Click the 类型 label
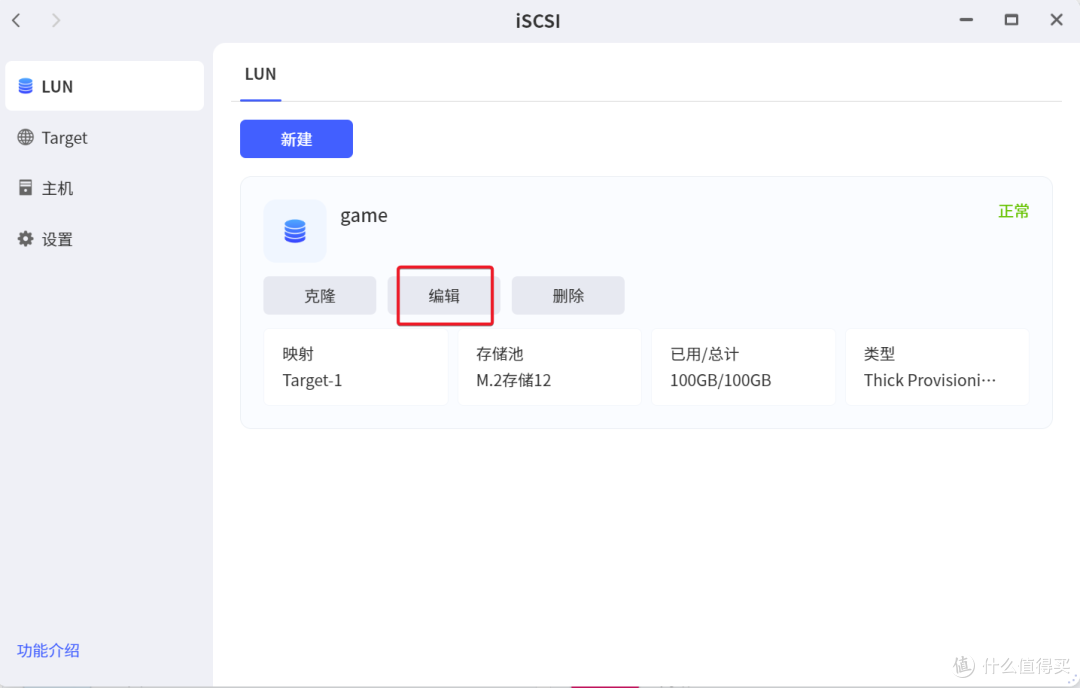Viewport: 1080px width, 688px height. coord(880,354)
